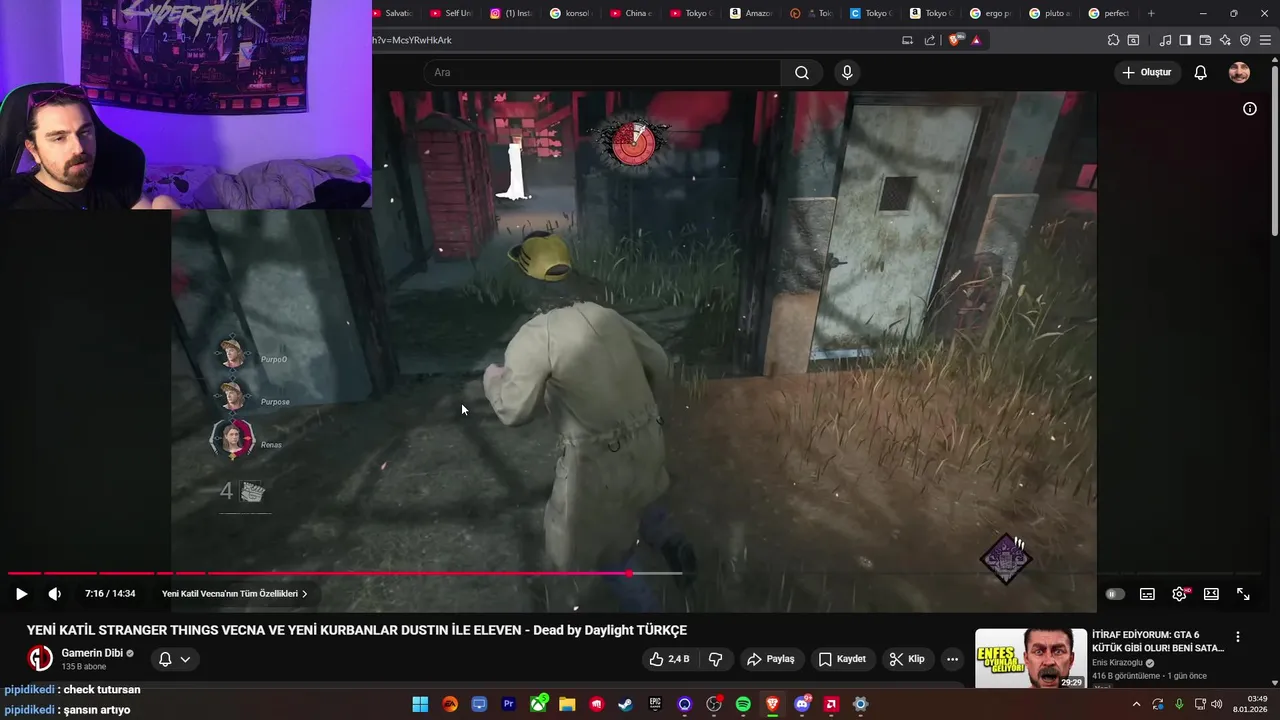
Task: Play the YouTube video
Action: [x=21, y=594]
